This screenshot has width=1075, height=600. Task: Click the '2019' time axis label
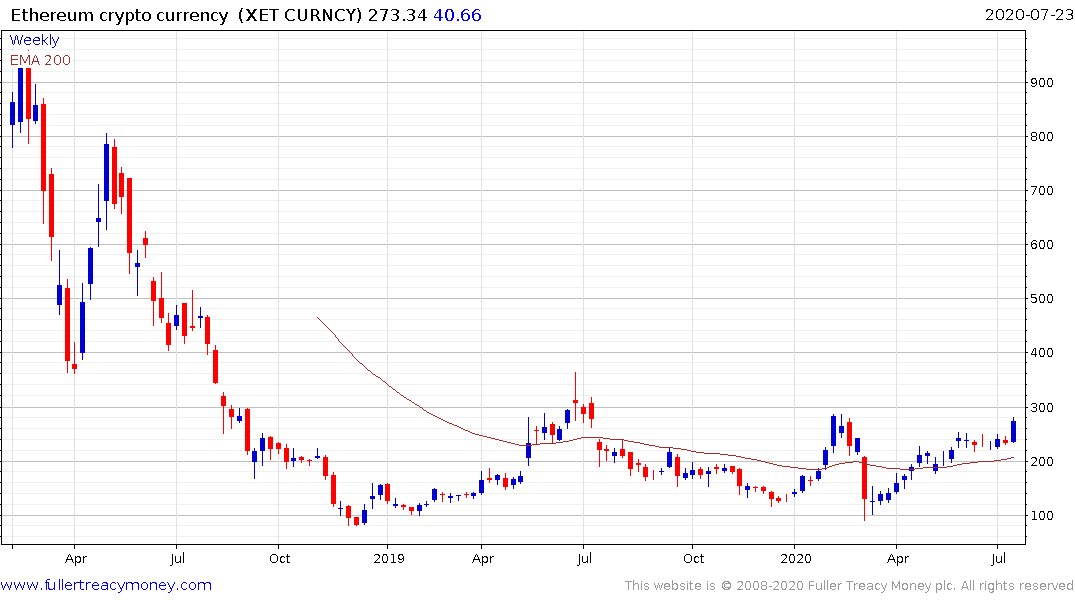pos(389,559)
